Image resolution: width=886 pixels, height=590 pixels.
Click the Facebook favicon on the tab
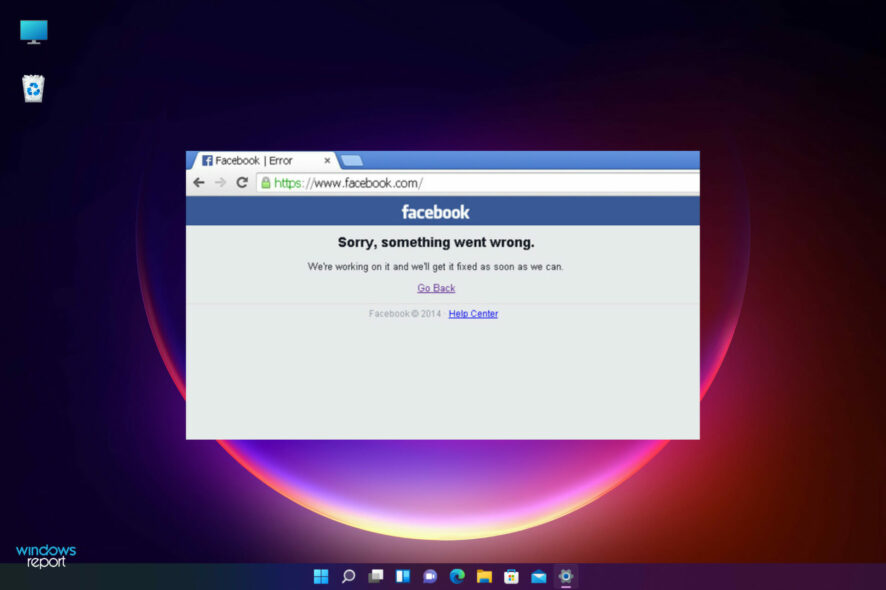coord(206,160)
